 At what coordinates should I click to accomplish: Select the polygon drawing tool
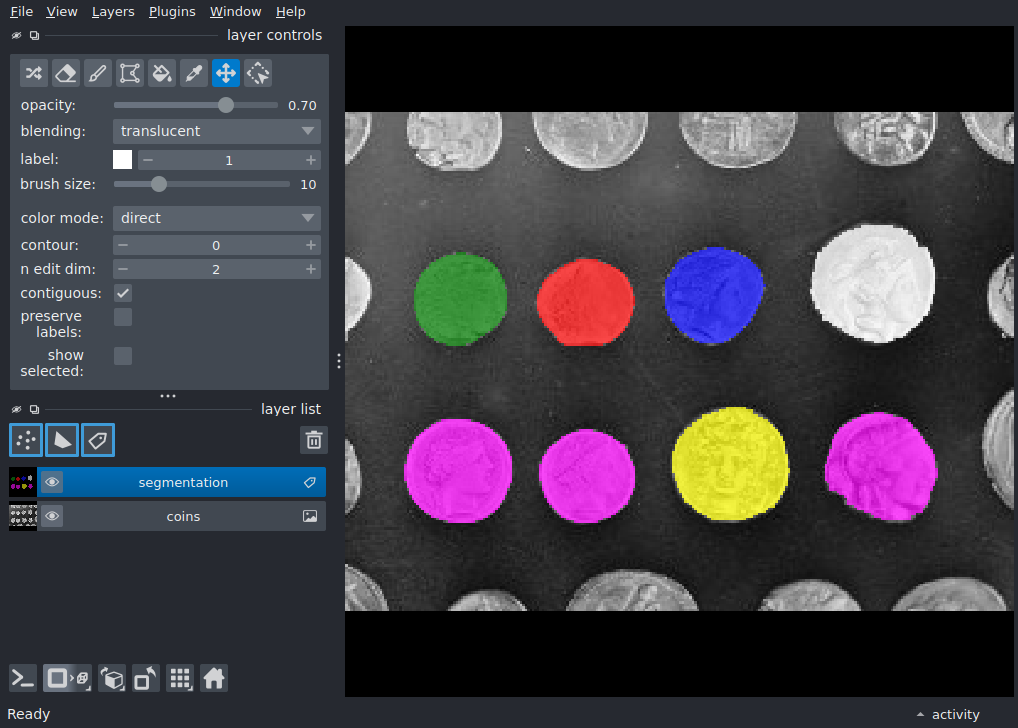tap(130, 73)
